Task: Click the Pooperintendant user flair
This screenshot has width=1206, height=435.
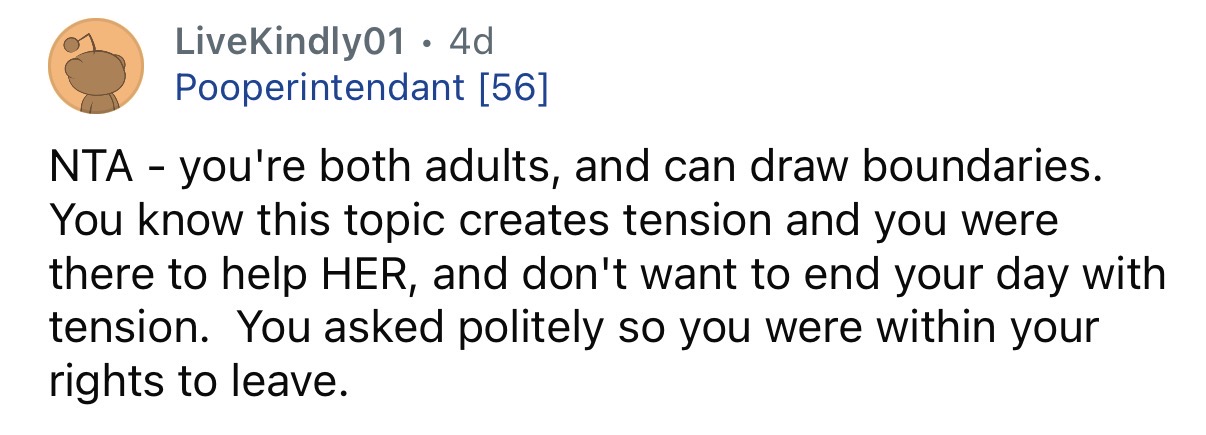Action: tap(318, 88)
